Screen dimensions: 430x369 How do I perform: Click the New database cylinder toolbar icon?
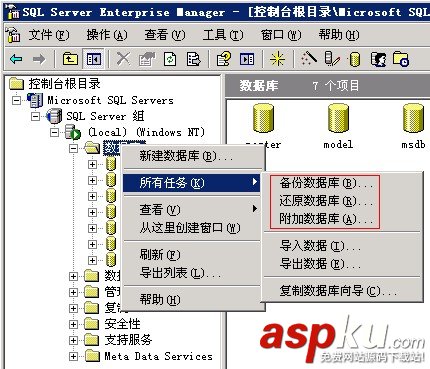(x=355, y=59)
